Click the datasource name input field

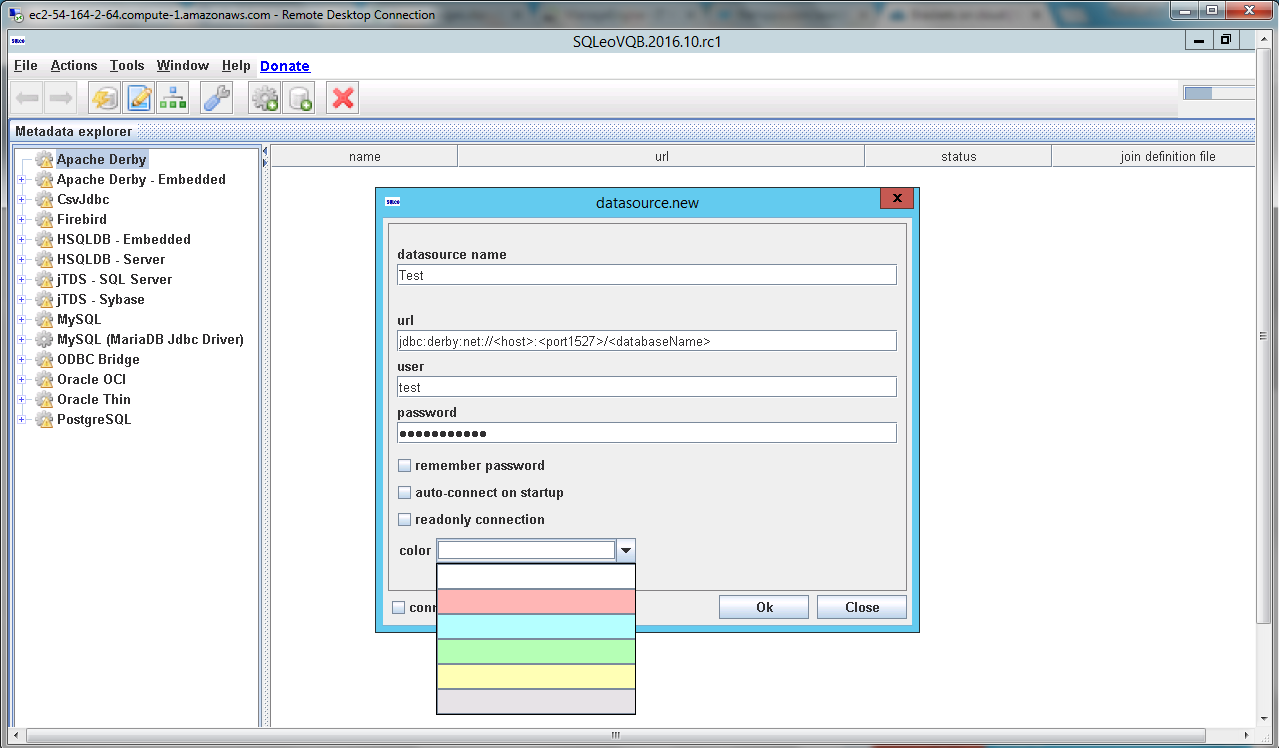pyautogui.click(x=646, y=275)
